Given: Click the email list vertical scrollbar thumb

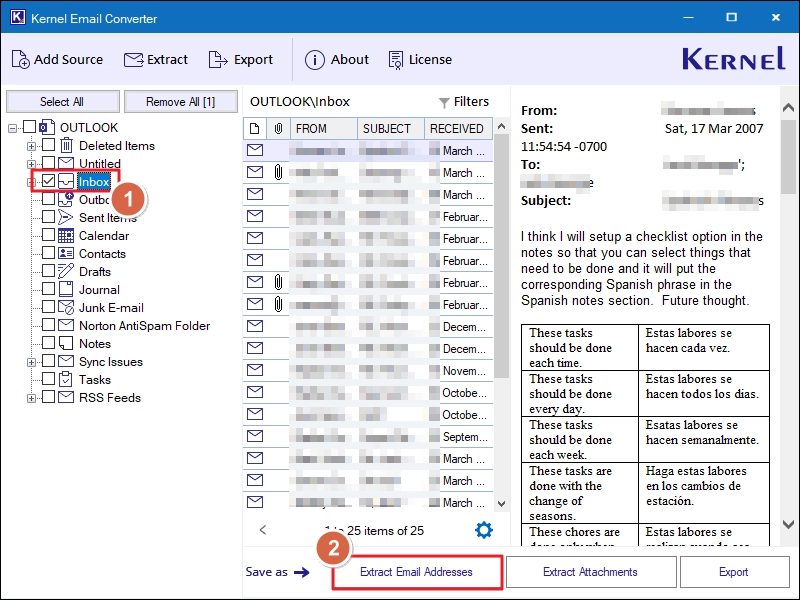Looking at the screenshot, I should (502, 257).
